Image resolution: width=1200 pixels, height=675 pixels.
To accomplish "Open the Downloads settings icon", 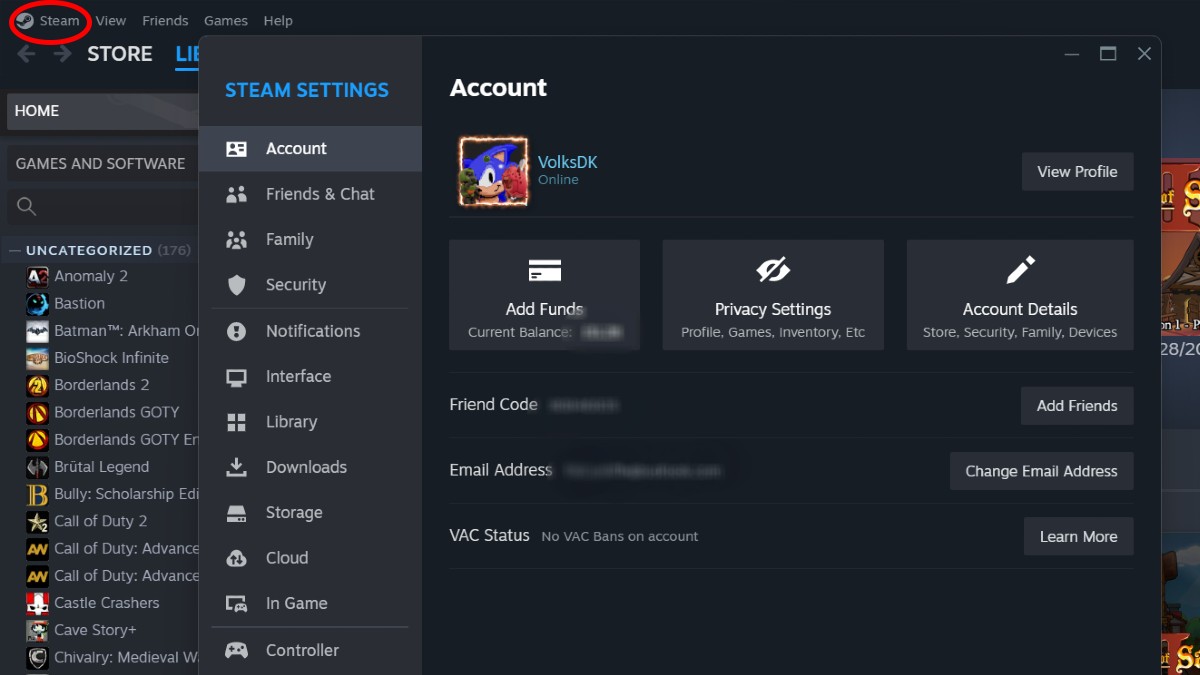I will pyautogui.click(x=236, y=467).
